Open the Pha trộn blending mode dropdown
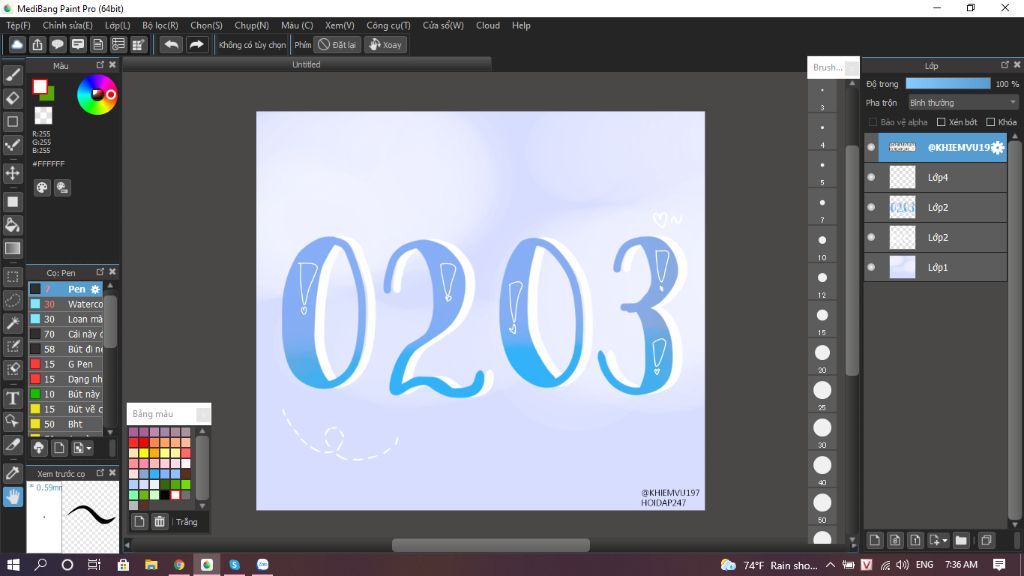Viewport: 1024px width, 576px height. click(963, 103)
